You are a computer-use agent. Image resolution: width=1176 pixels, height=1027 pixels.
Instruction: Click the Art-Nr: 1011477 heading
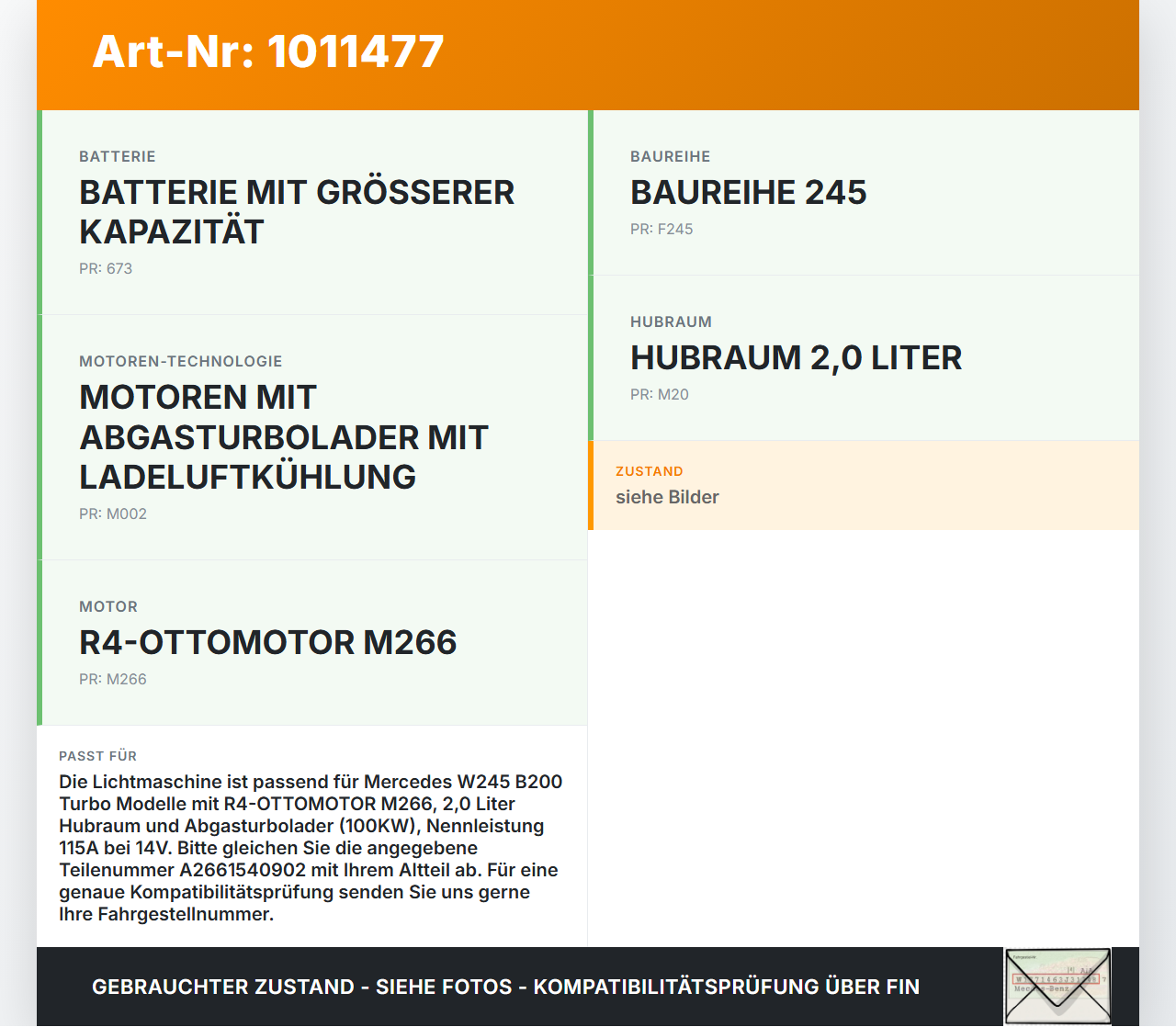(267, 52)
